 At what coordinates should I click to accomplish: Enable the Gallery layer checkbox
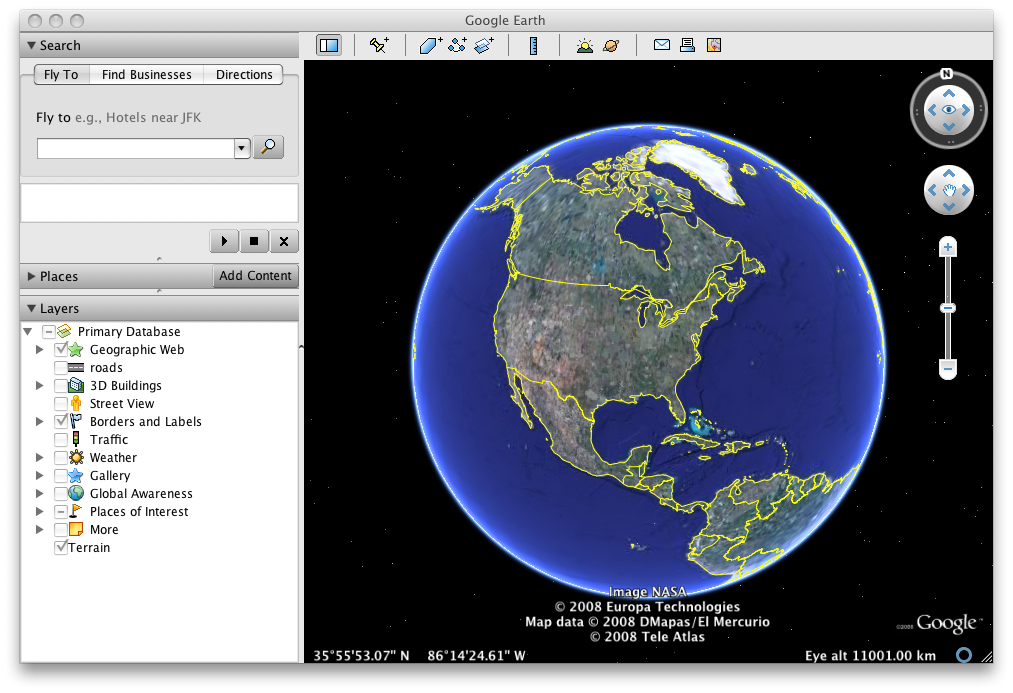coord(61,475)
